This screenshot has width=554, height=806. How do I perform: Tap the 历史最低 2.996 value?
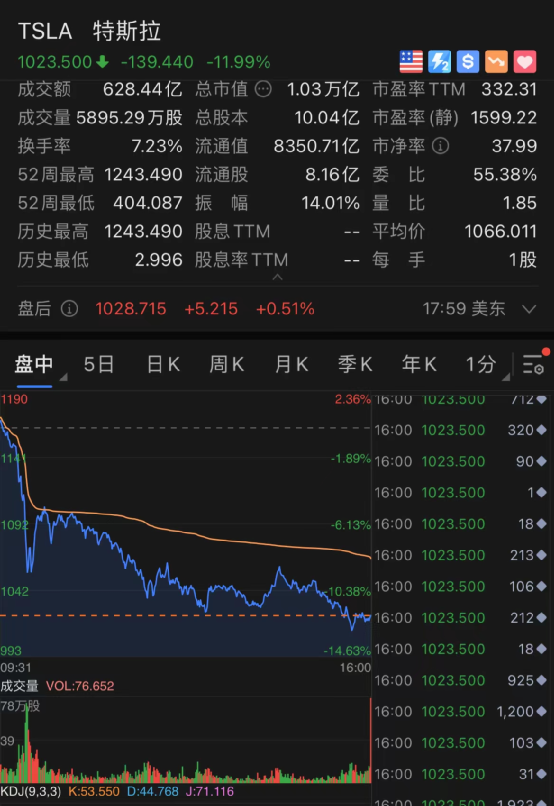coord(158,260)
